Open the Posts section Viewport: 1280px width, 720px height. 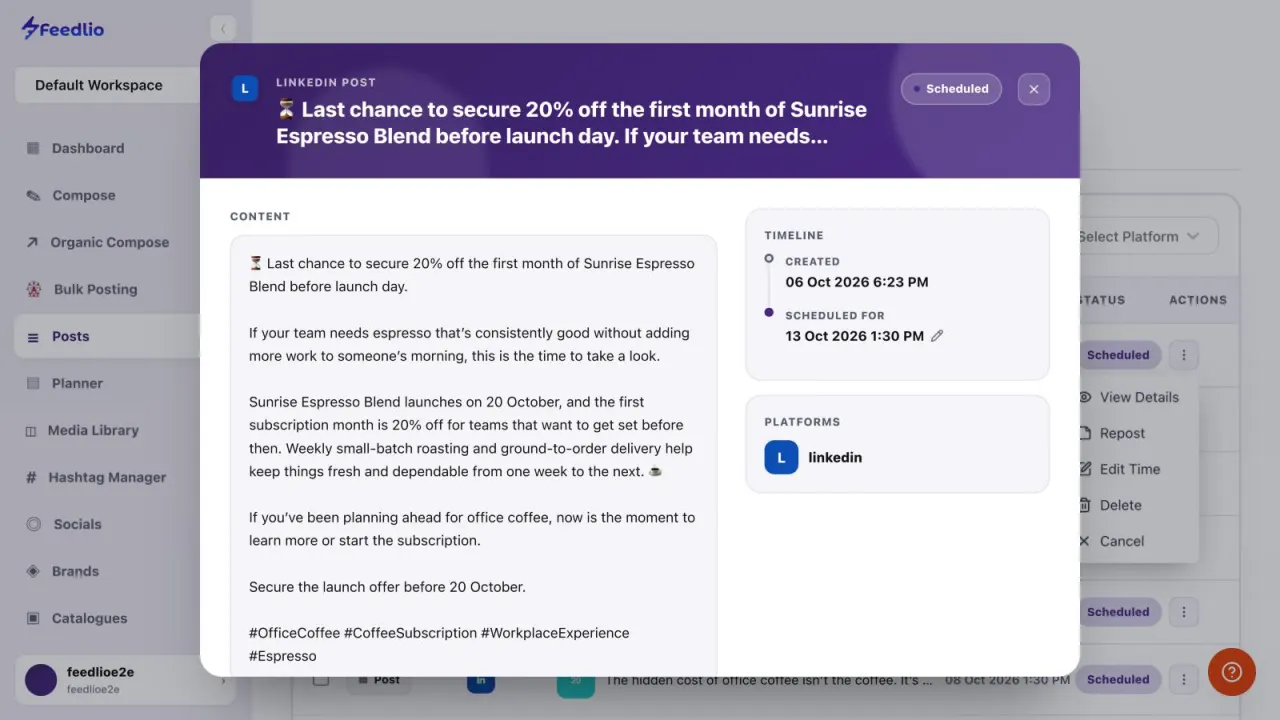click(107, 336)
